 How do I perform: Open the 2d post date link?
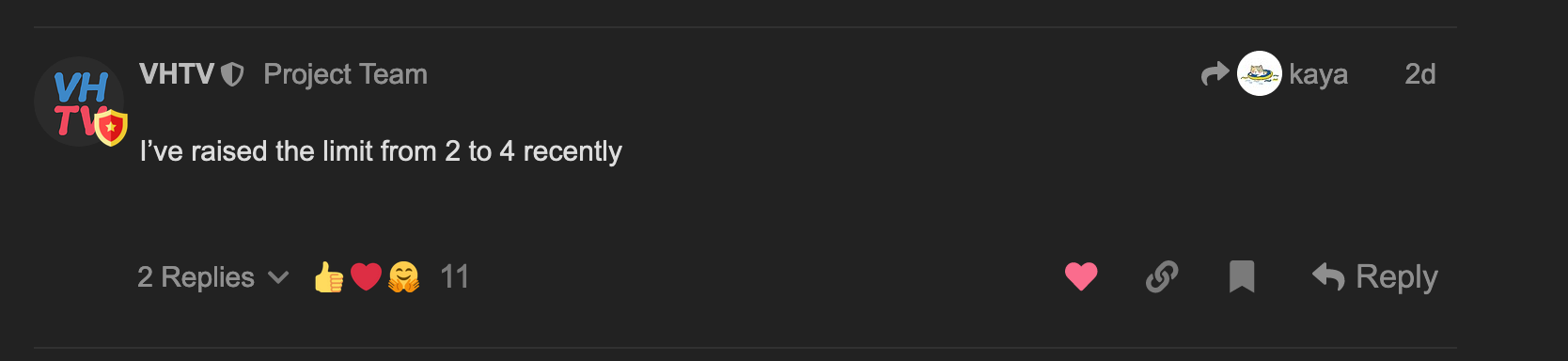[x=1419, y=74]
